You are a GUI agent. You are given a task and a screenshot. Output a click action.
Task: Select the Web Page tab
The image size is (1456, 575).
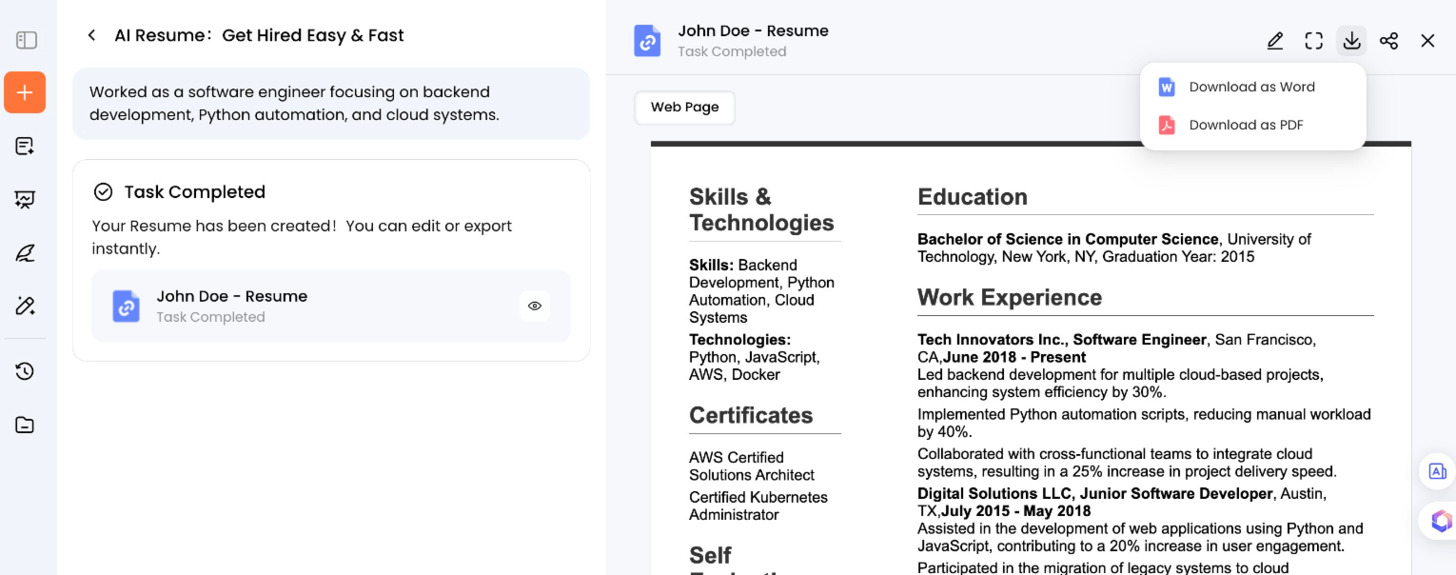pyautogui.click(x=685, y=108)
